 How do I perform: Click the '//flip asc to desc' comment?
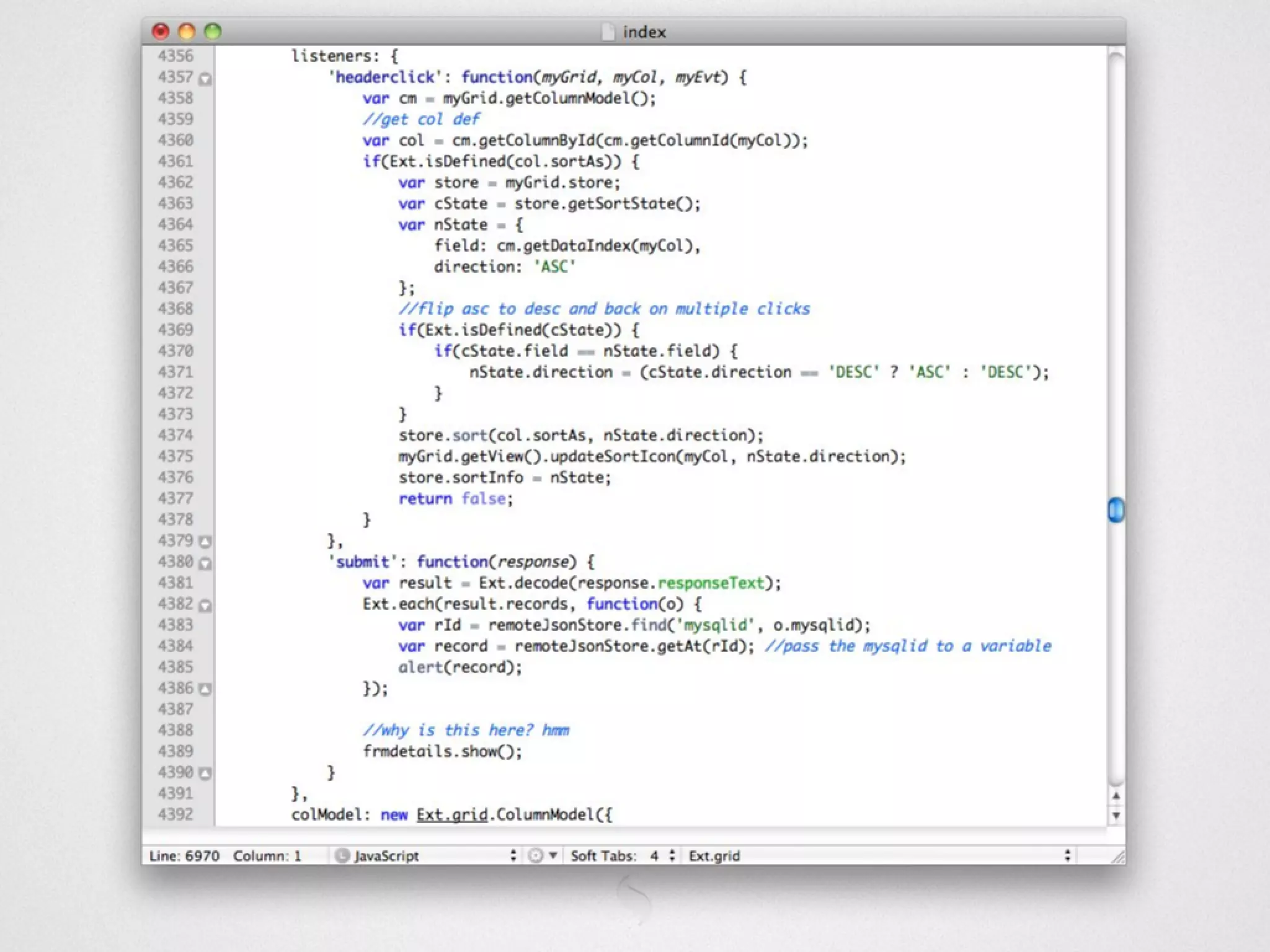tap(604, 309)
